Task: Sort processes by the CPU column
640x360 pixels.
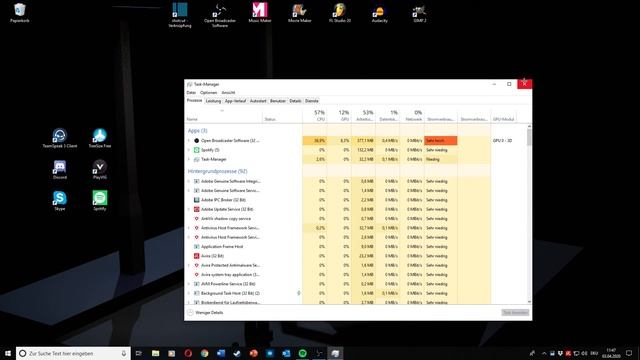Action: point(315,115)
